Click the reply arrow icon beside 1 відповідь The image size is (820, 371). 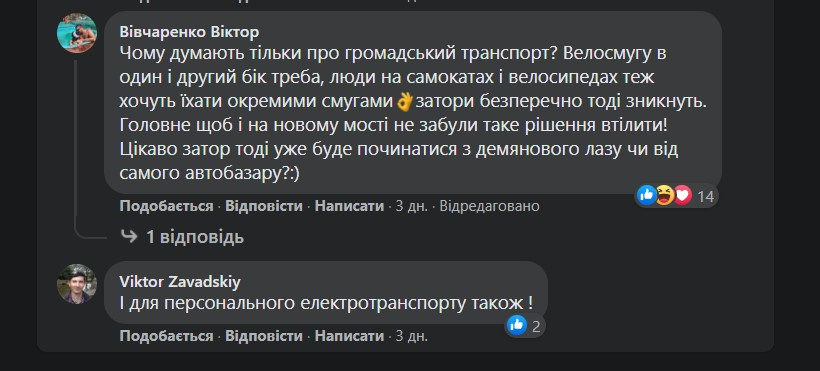coord(129,237)
